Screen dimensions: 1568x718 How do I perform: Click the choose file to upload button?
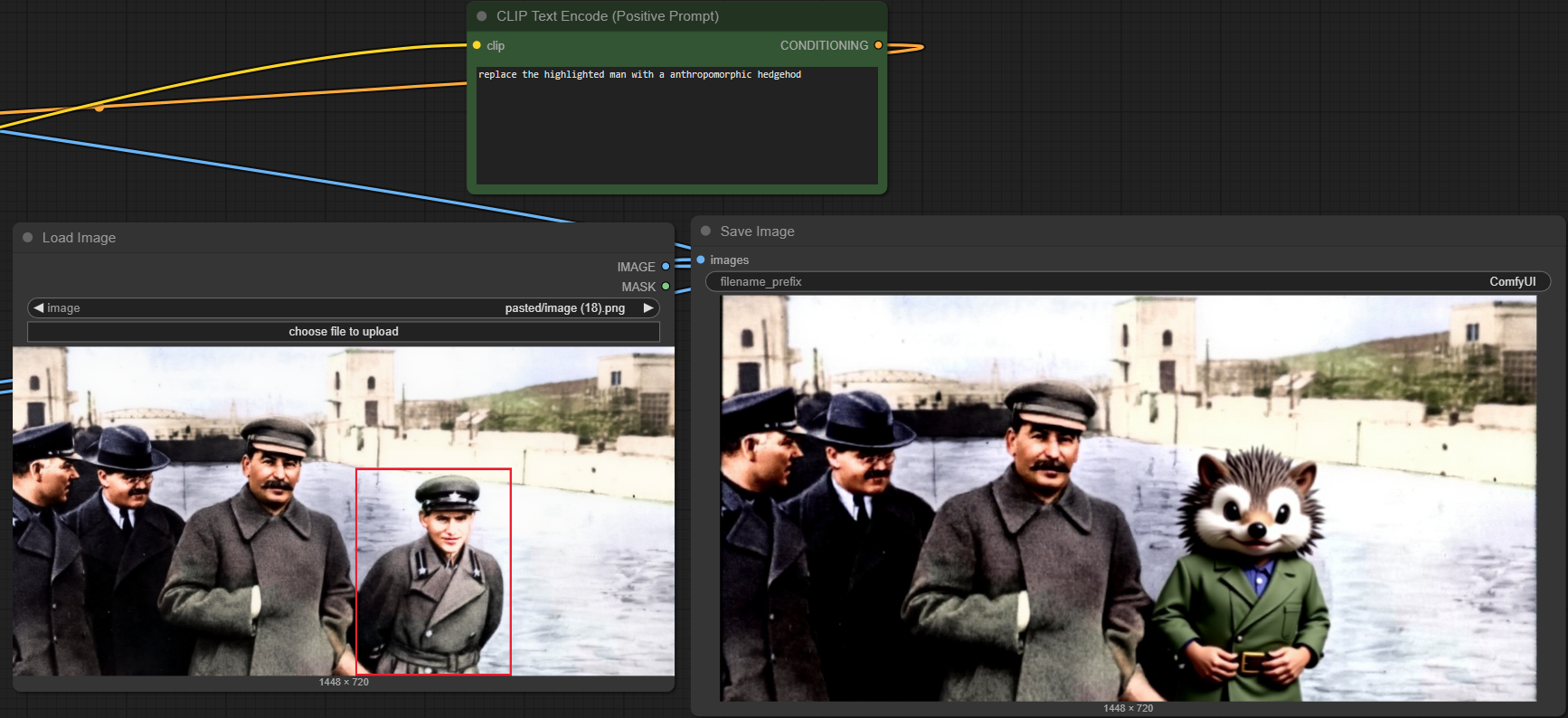(344, 332)
